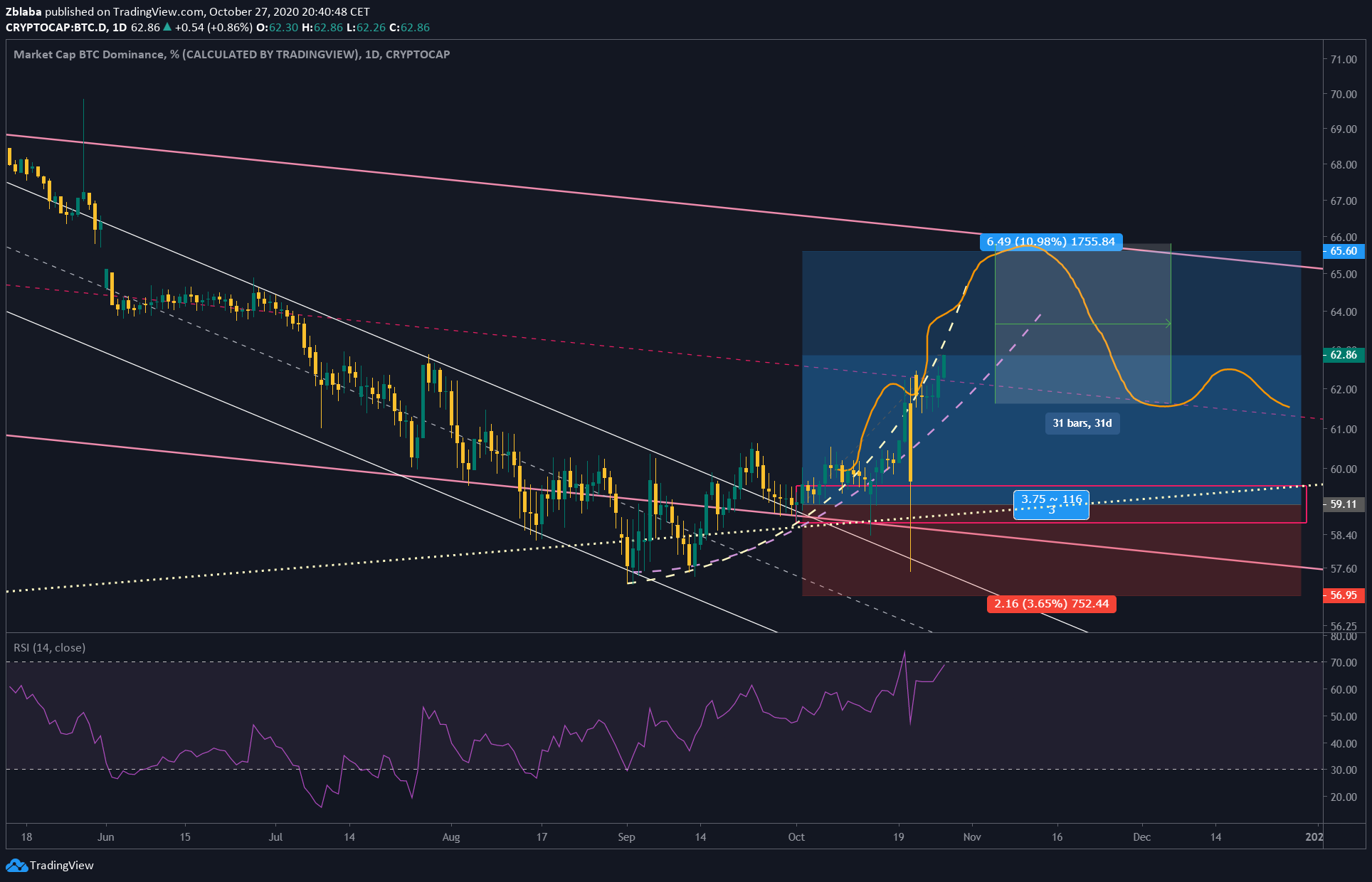Click the blue 65.60 price label
The image size is (1372, 882).
click(1344, 251)
